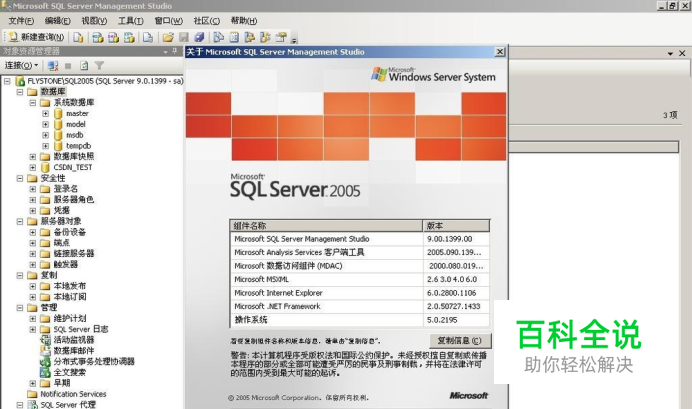Show Object Explorer via toolbar icon
The image size is (692, 409).
250,38
